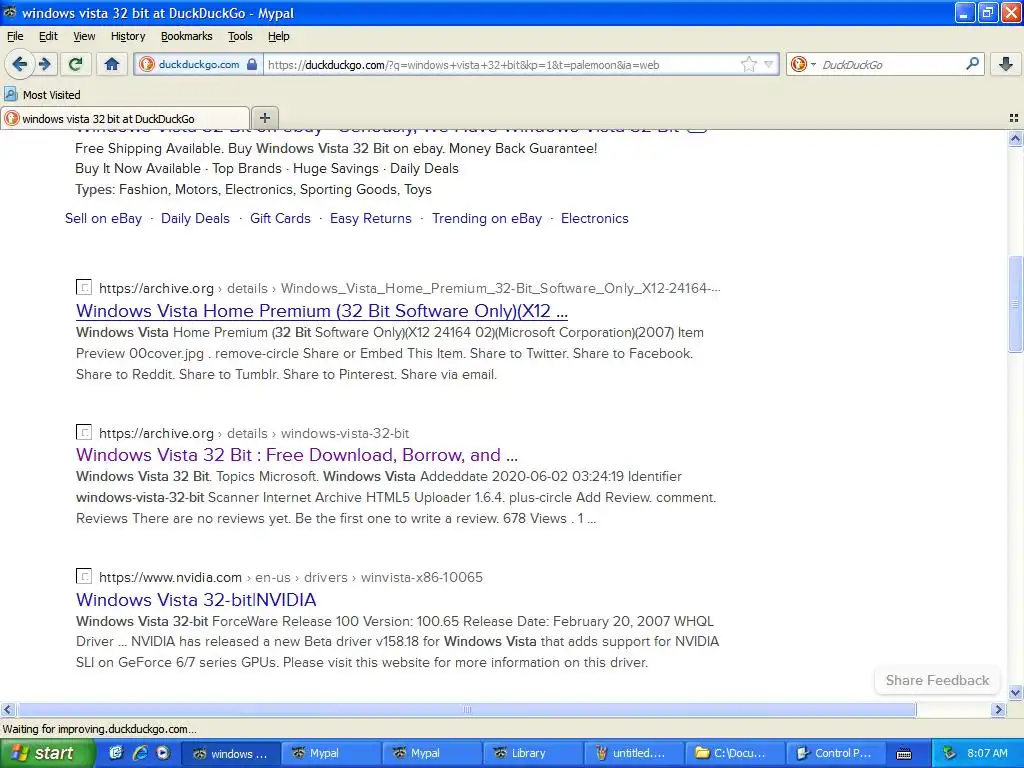
Task: Select the windows vista 32 bit tab
Action: coord(125,118)
